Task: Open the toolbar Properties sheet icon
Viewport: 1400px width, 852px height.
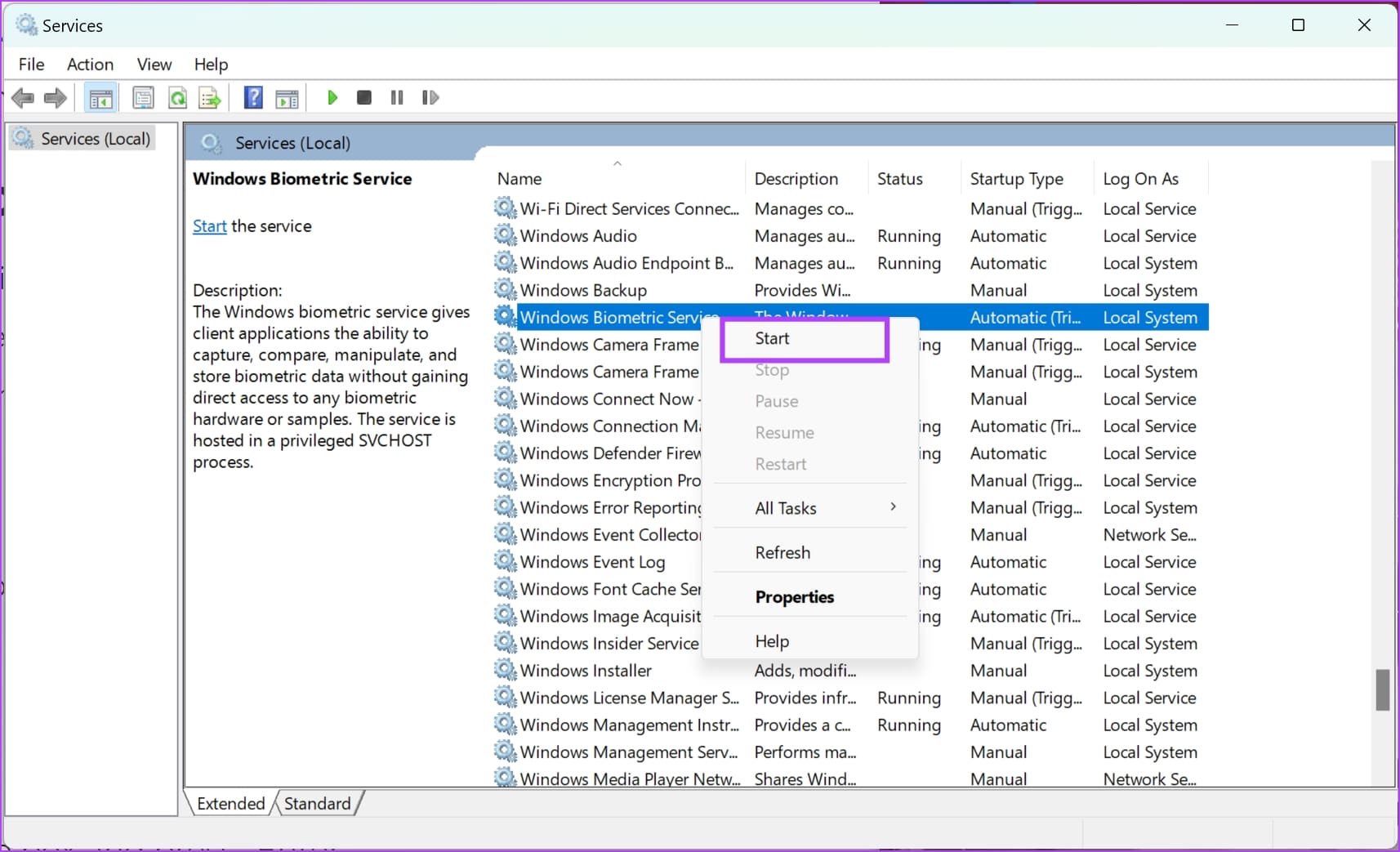Action: (x=143, y=98)
